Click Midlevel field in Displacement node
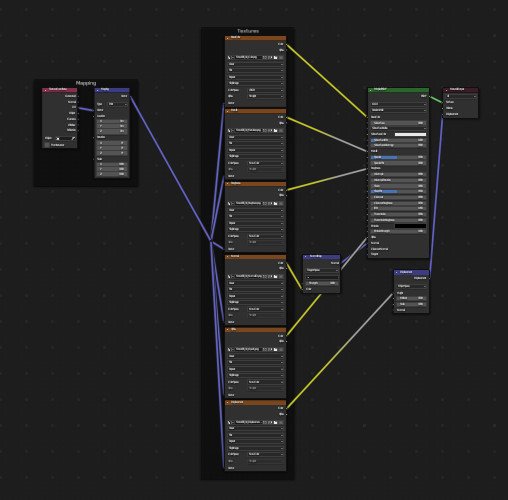This screenshot has width=508, height=500. click(412, 298)
